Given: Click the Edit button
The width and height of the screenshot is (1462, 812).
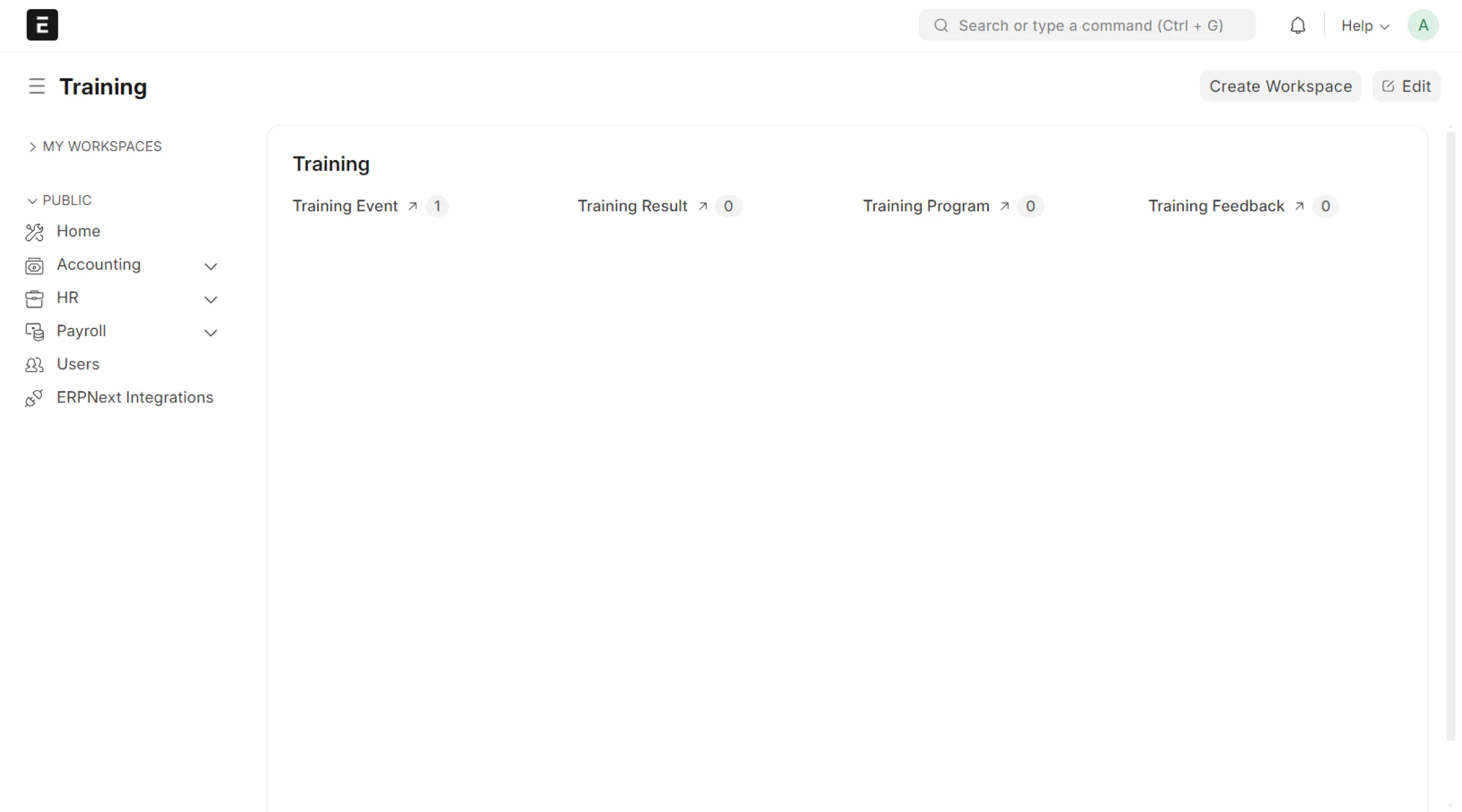Looking at the screenshot, I should pyautogui.click(x=1406, y=86).
